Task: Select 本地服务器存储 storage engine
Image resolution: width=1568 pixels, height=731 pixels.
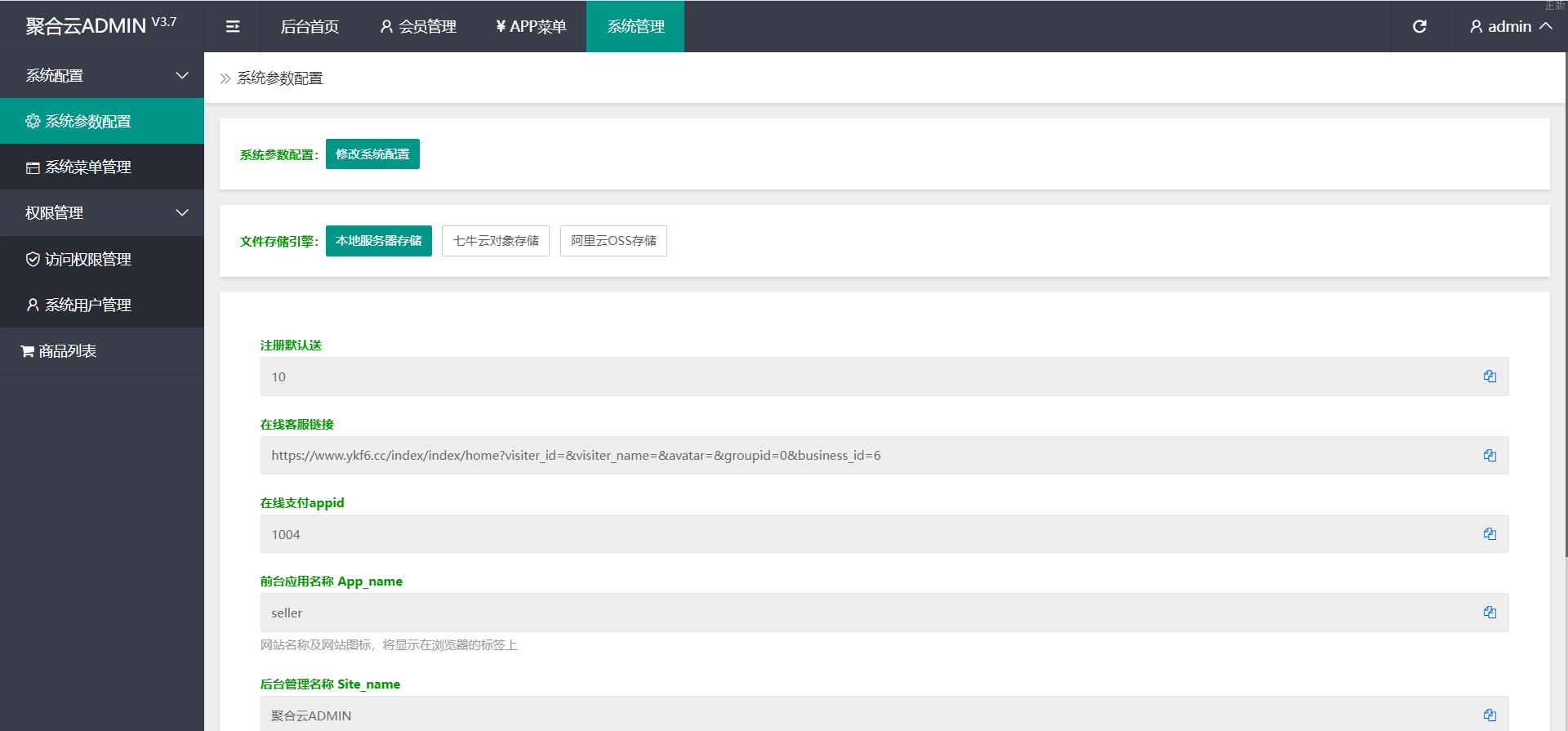Action: (378, 241)
